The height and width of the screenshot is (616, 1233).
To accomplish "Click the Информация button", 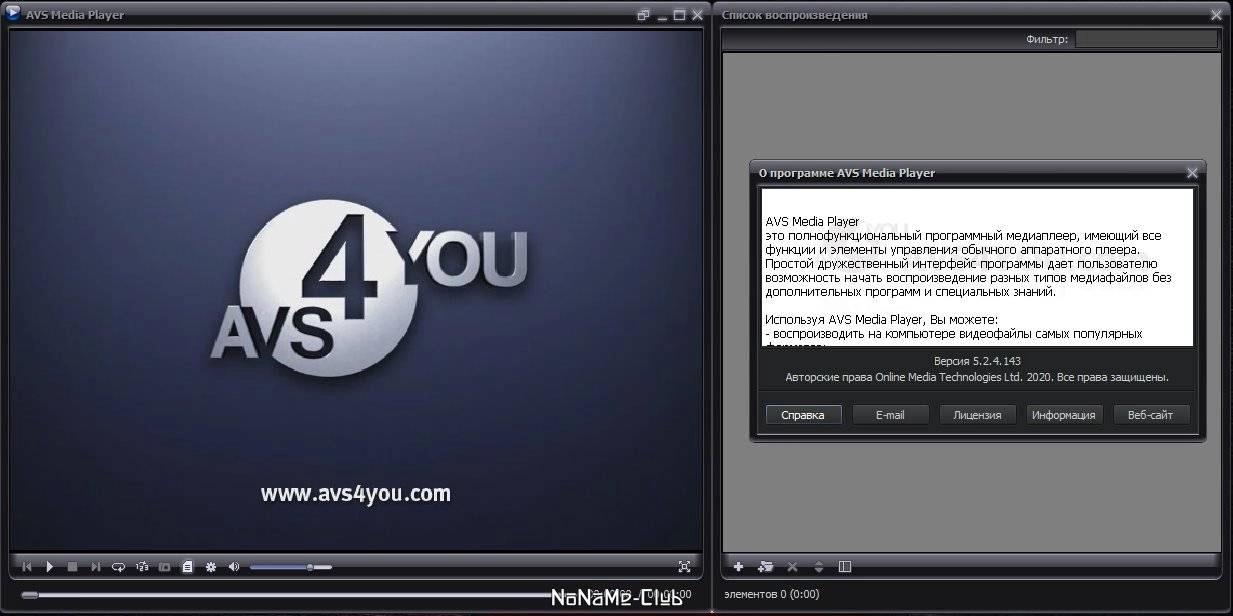I will (1064, 415).
